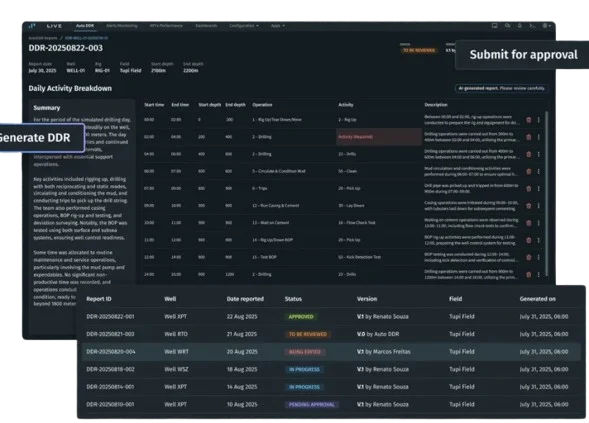Open more options for Trips row

point(539,189)
